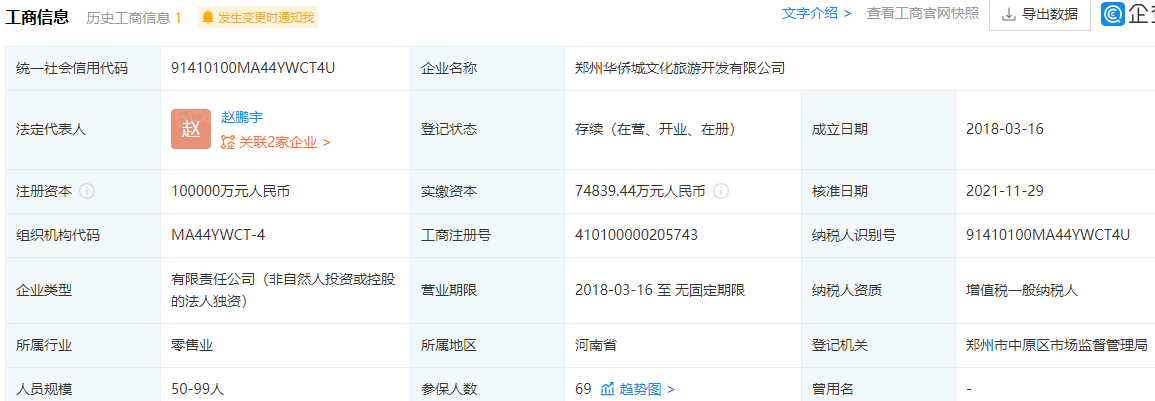Click organization code MA44YWCT-4
Viewport: 1155px width, 401px height.
(x=218, y=235)
